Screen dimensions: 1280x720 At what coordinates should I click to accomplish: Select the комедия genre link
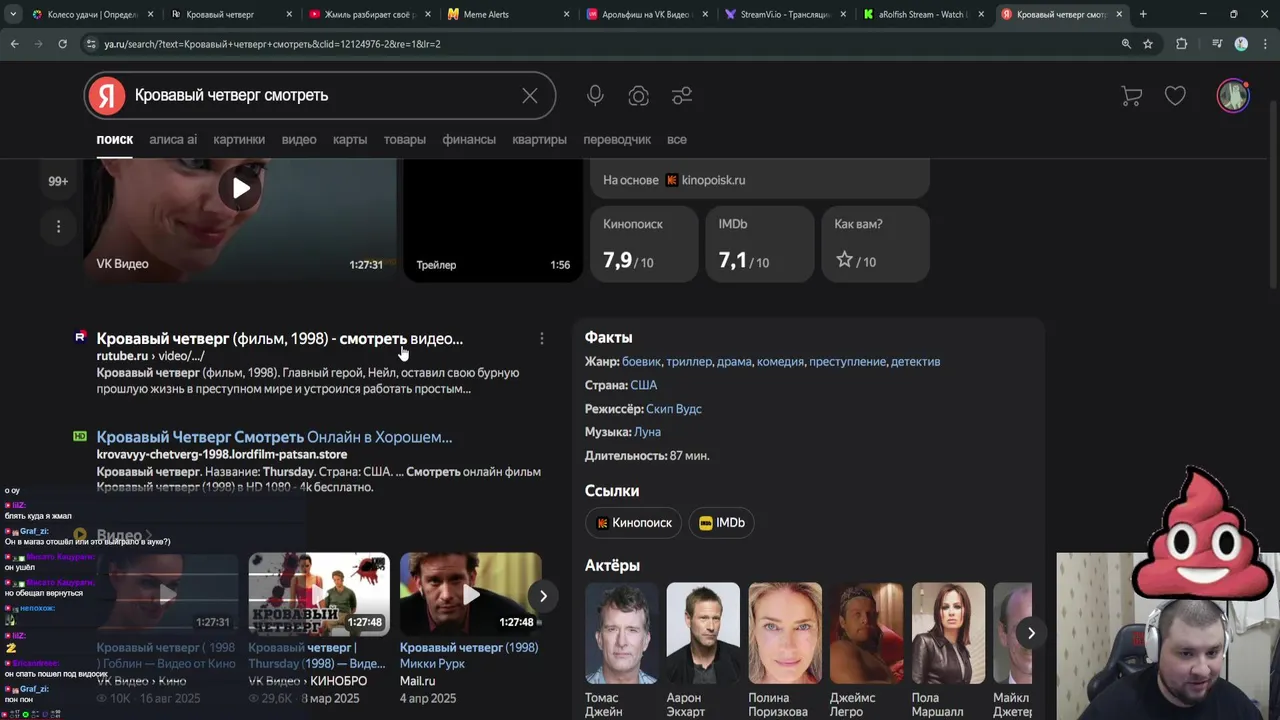pyautogui.click(x=780, y=361)
